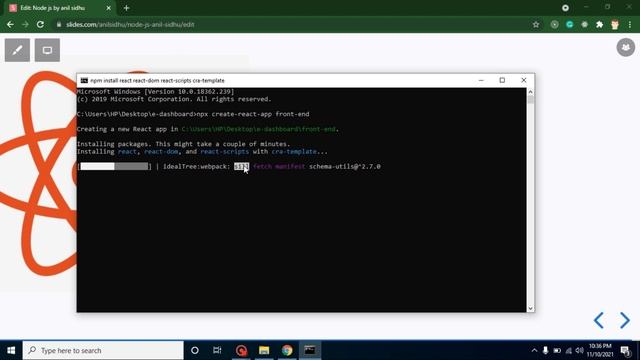Click the pencil edit icon on slide
This screenshot has height=360, width=640.
[17, 50]
